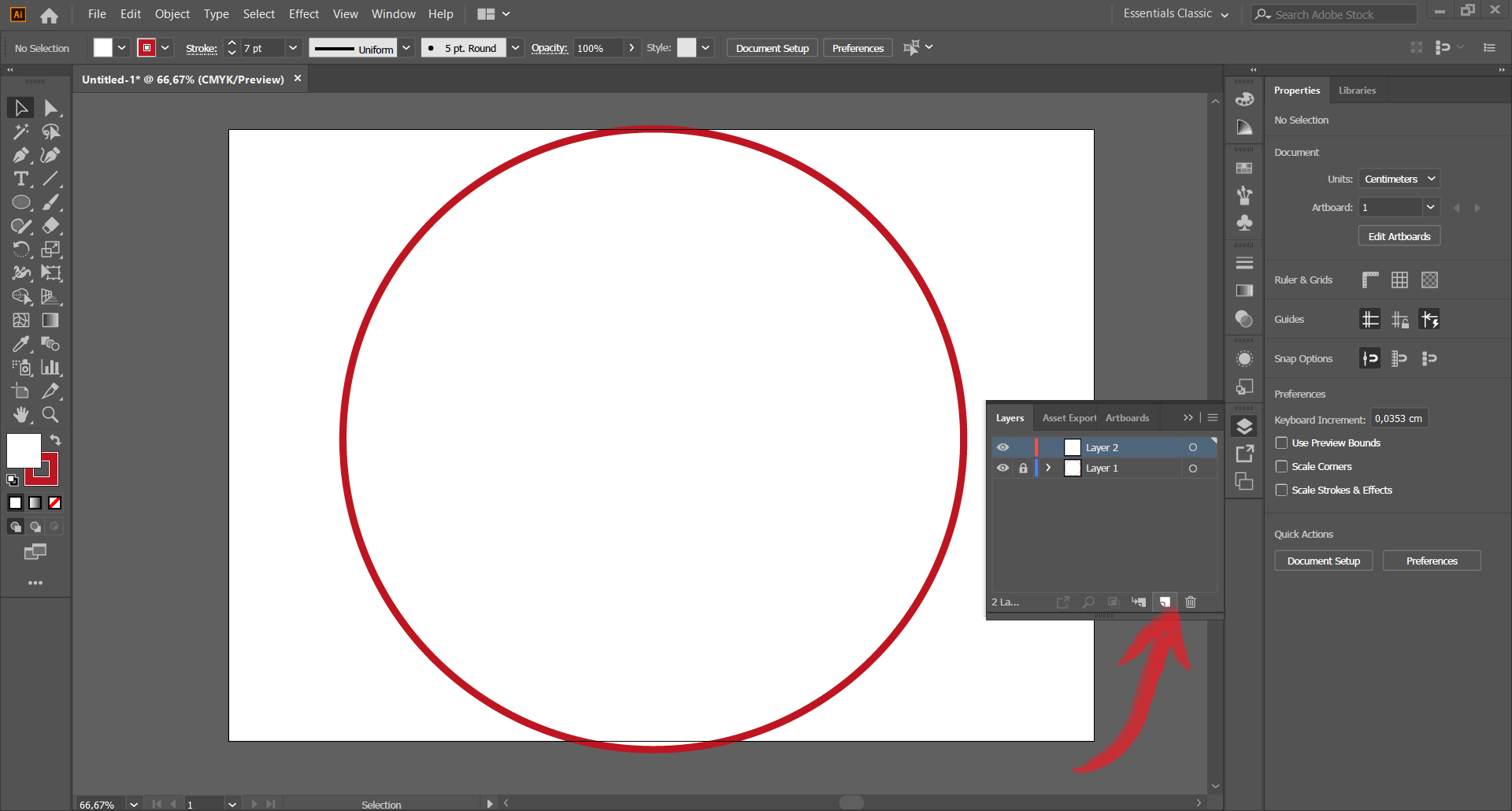Click Preferences under Quick Actions
Viewport: 1512px width, 811px height.
pos(1432,561)
